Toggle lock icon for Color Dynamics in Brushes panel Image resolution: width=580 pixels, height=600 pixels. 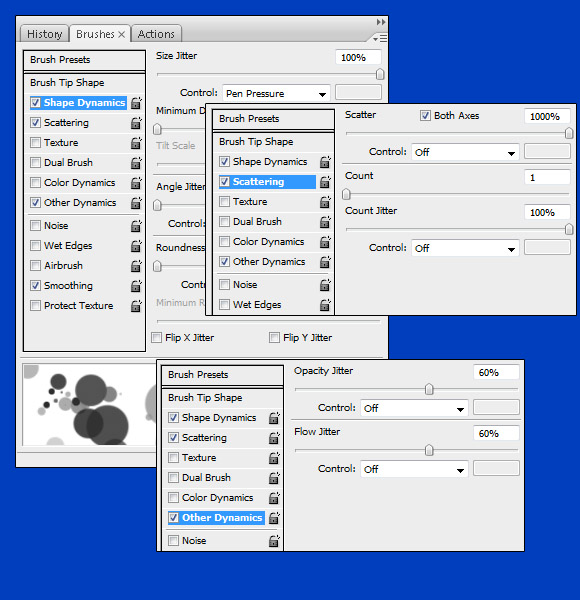click(x=136, y=183)
